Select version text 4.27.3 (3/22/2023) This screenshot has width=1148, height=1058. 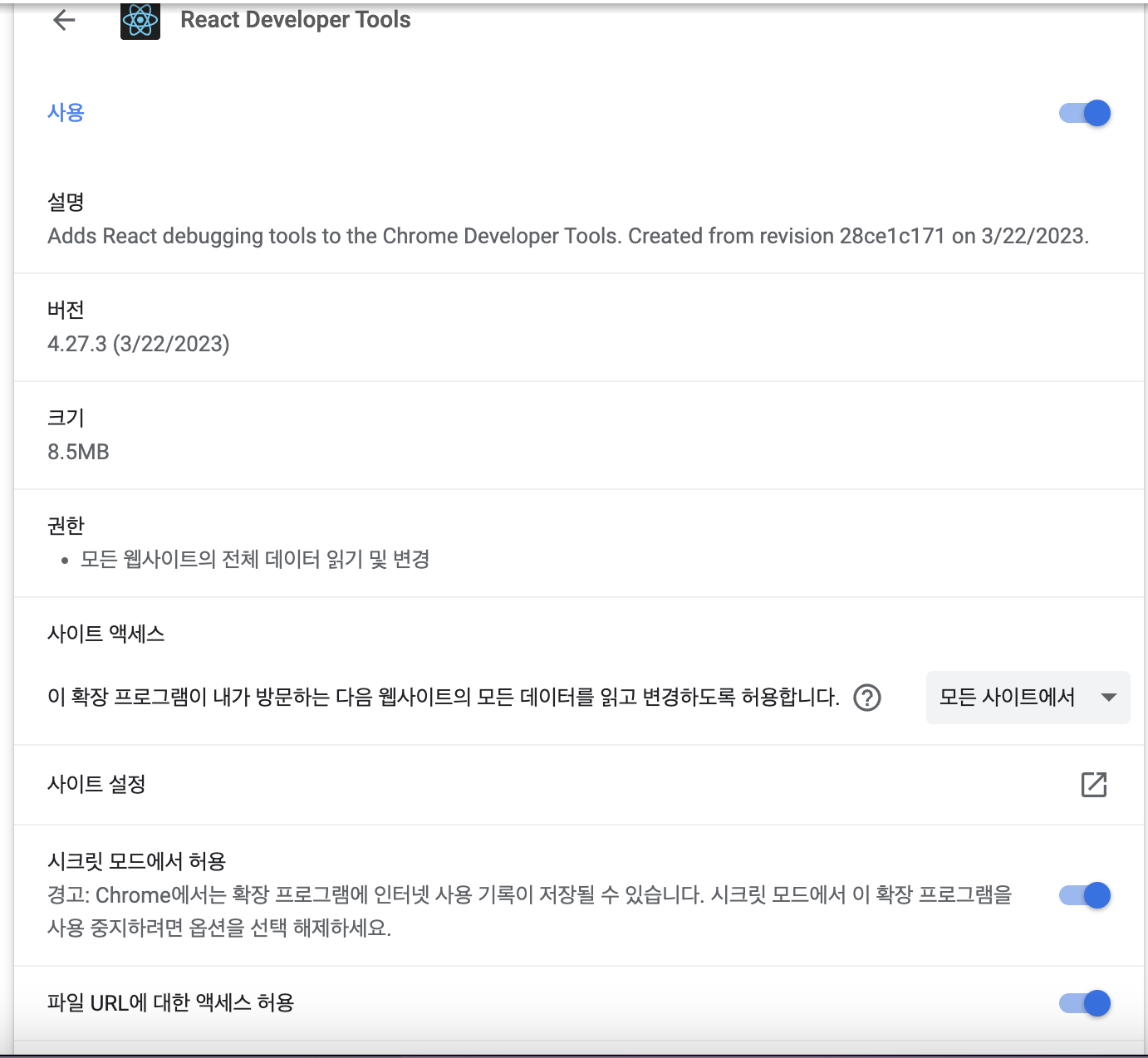(139, 344)
